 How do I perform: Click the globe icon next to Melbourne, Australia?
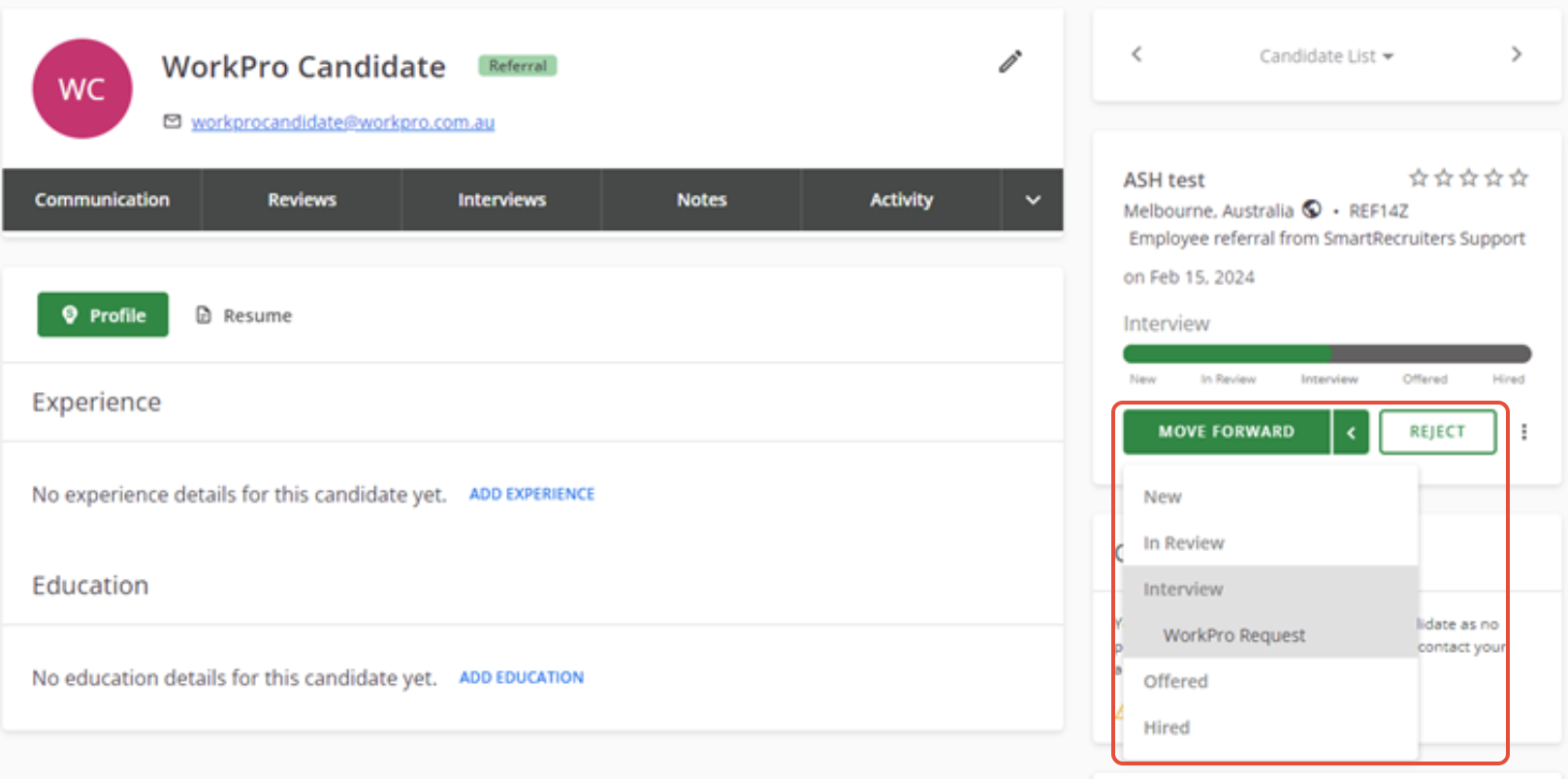pos(1311,209)
